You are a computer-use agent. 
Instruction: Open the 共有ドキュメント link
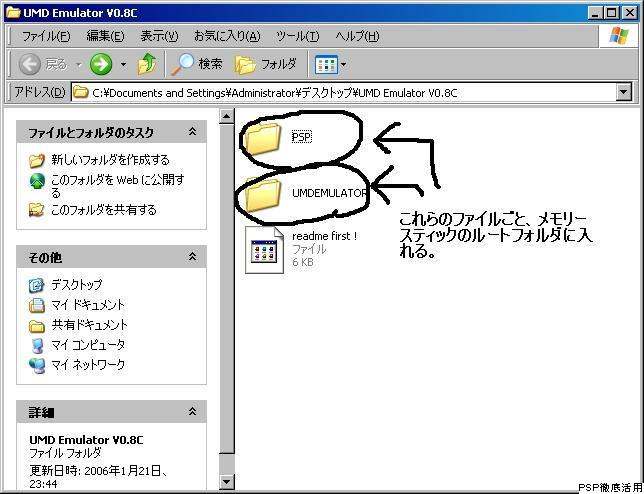[90, 325]
